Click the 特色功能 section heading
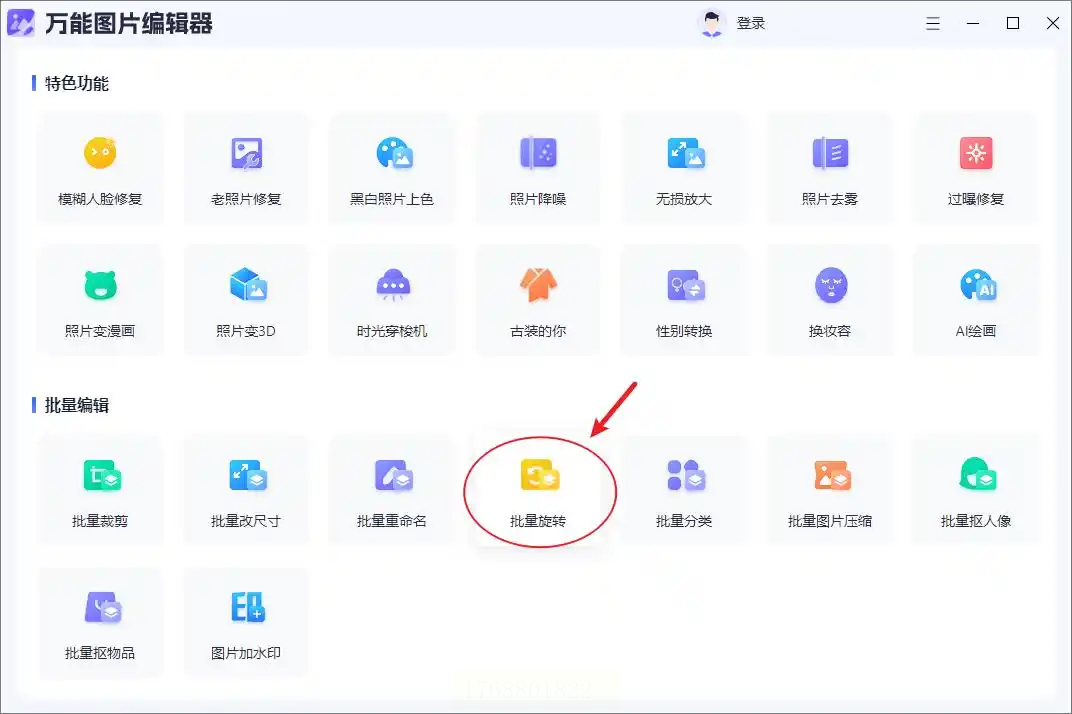Image resolution: width=1072 pixels, height=714 pixels. click(77, 83)
